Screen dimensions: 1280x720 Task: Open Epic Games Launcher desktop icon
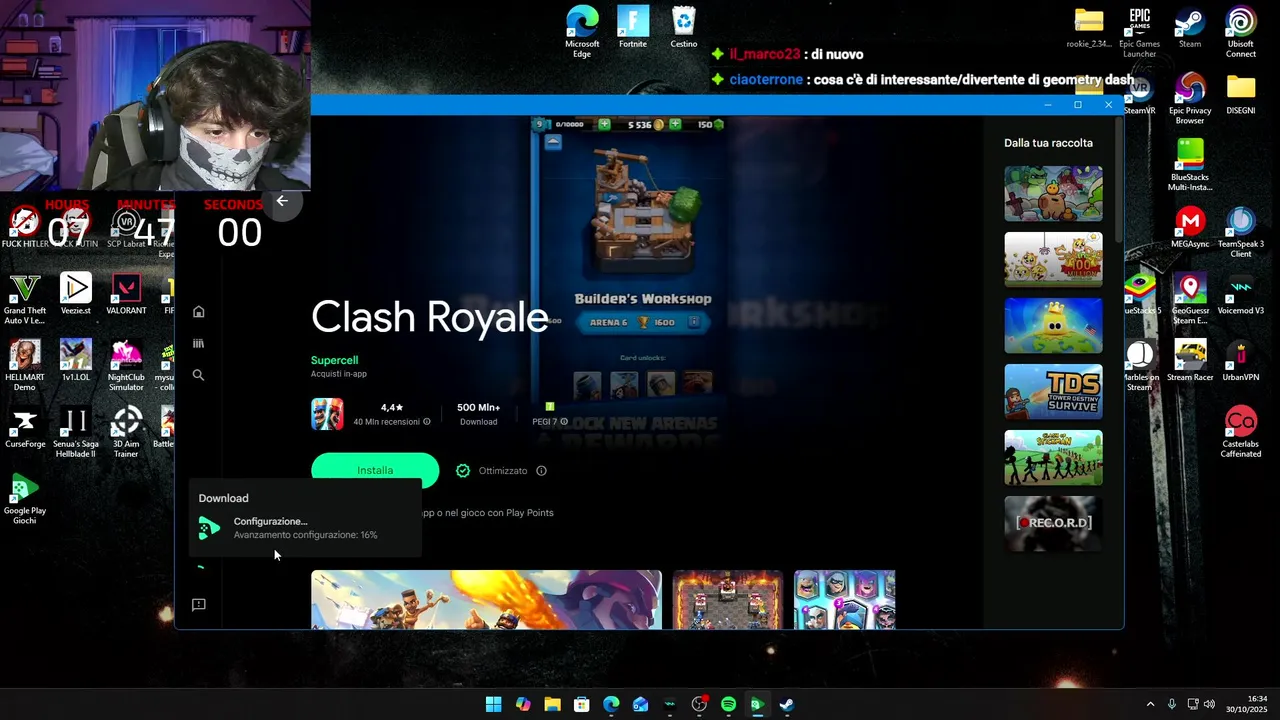click(1139, 32)
